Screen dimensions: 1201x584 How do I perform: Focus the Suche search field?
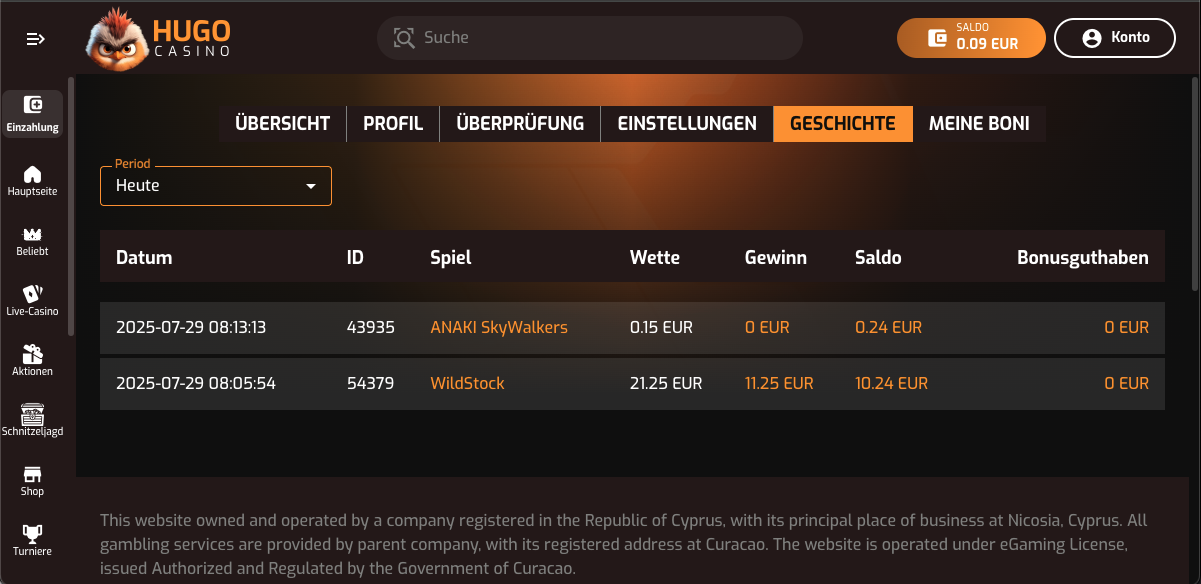point(590,38)
